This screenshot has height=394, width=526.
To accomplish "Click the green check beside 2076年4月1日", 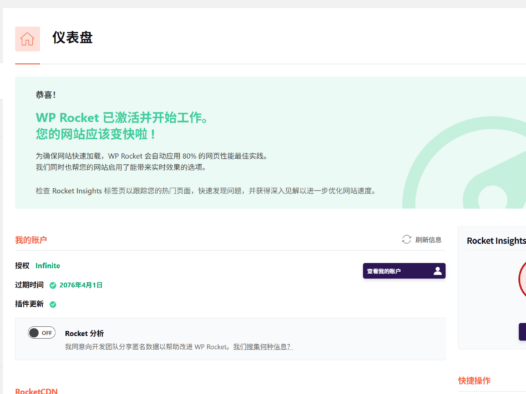I will pyautogui.click(x=53, y=285).
